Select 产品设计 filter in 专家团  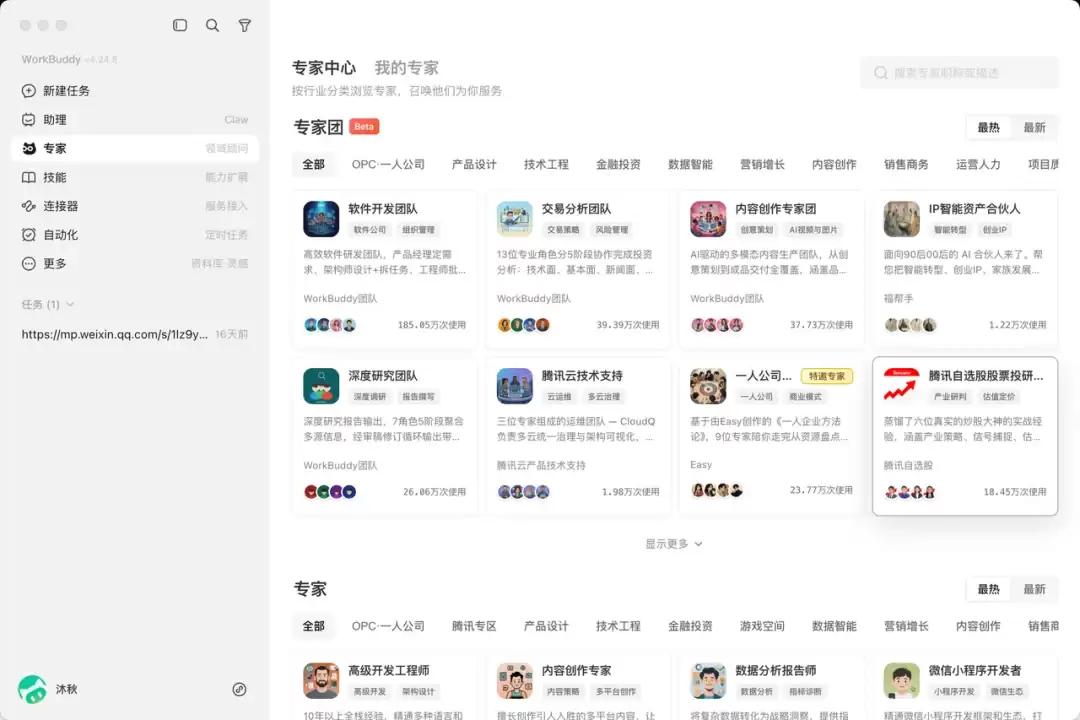pos(474,165)
